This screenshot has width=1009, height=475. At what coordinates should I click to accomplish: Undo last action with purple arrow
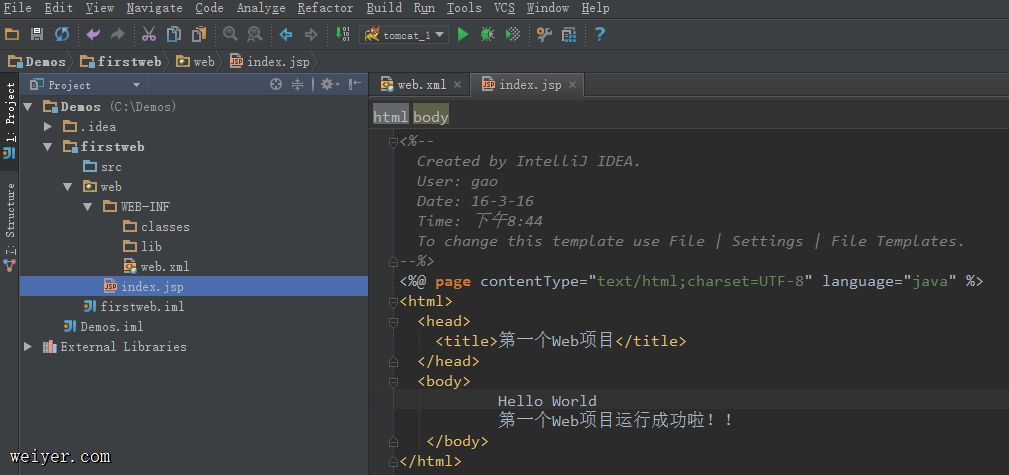(93, 34)
